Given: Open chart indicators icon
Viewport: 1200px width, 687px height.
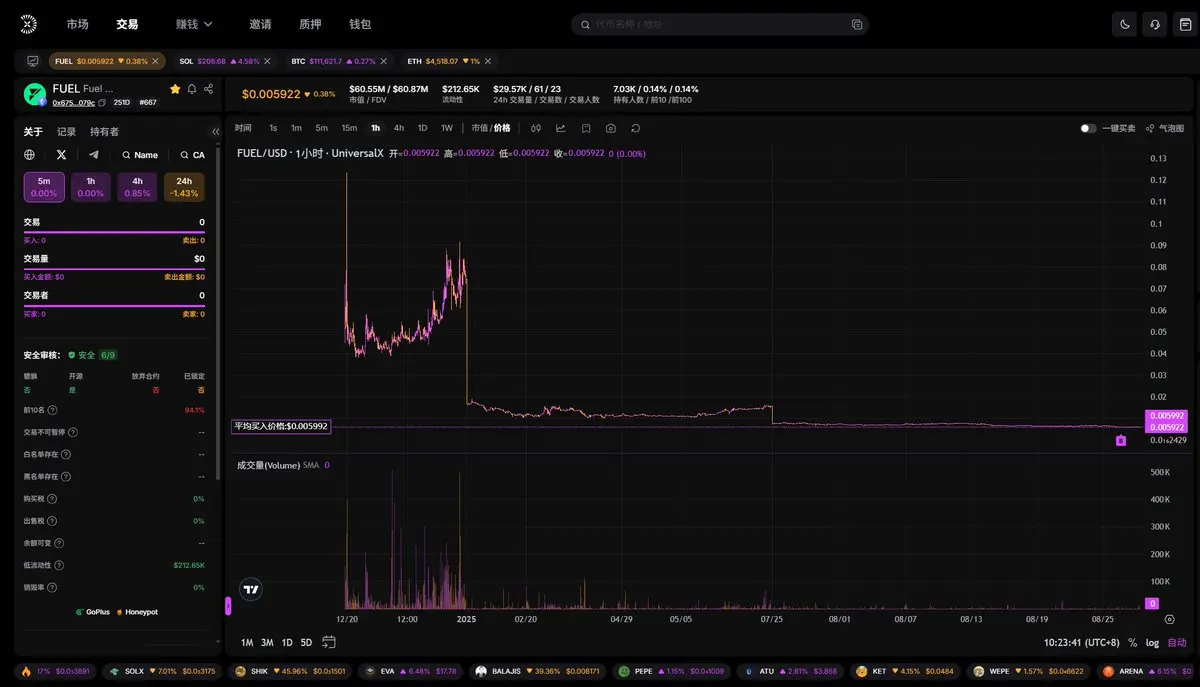Looking at the screenshot, I should pyautogui.click(x=561, y=128).
